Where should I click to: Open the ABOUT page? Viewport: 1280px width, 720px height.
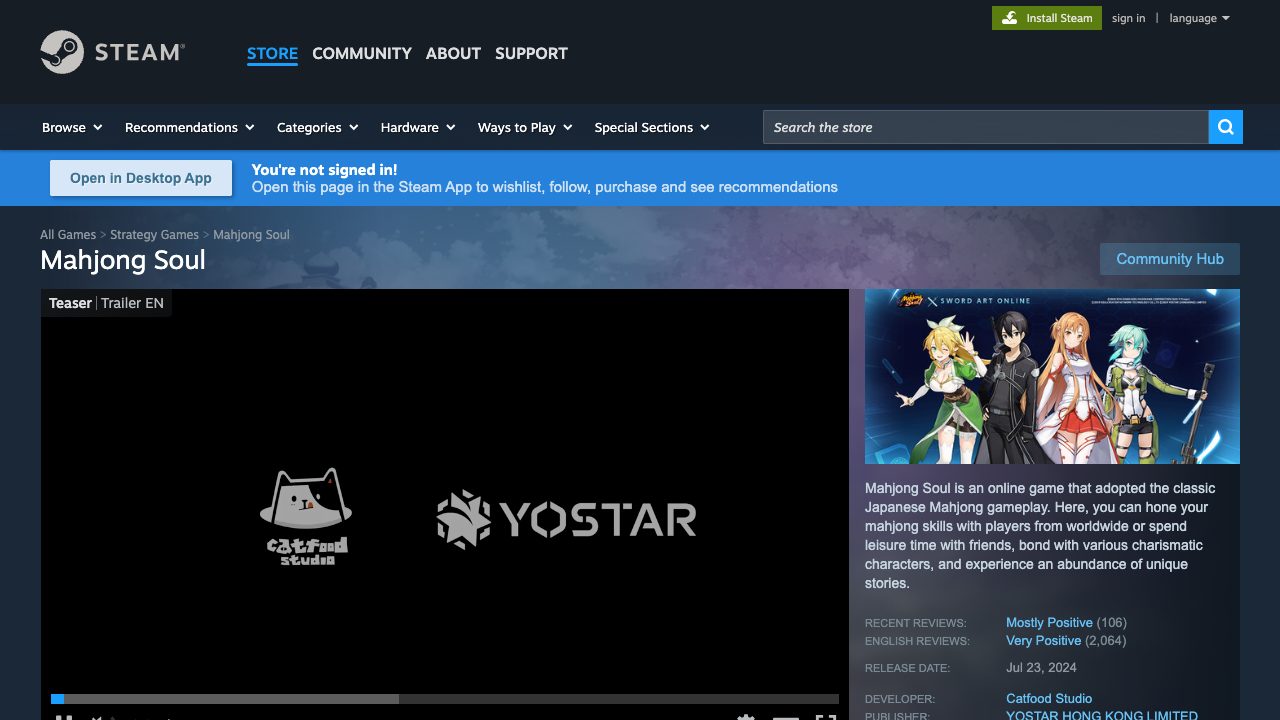coord(453,53)
